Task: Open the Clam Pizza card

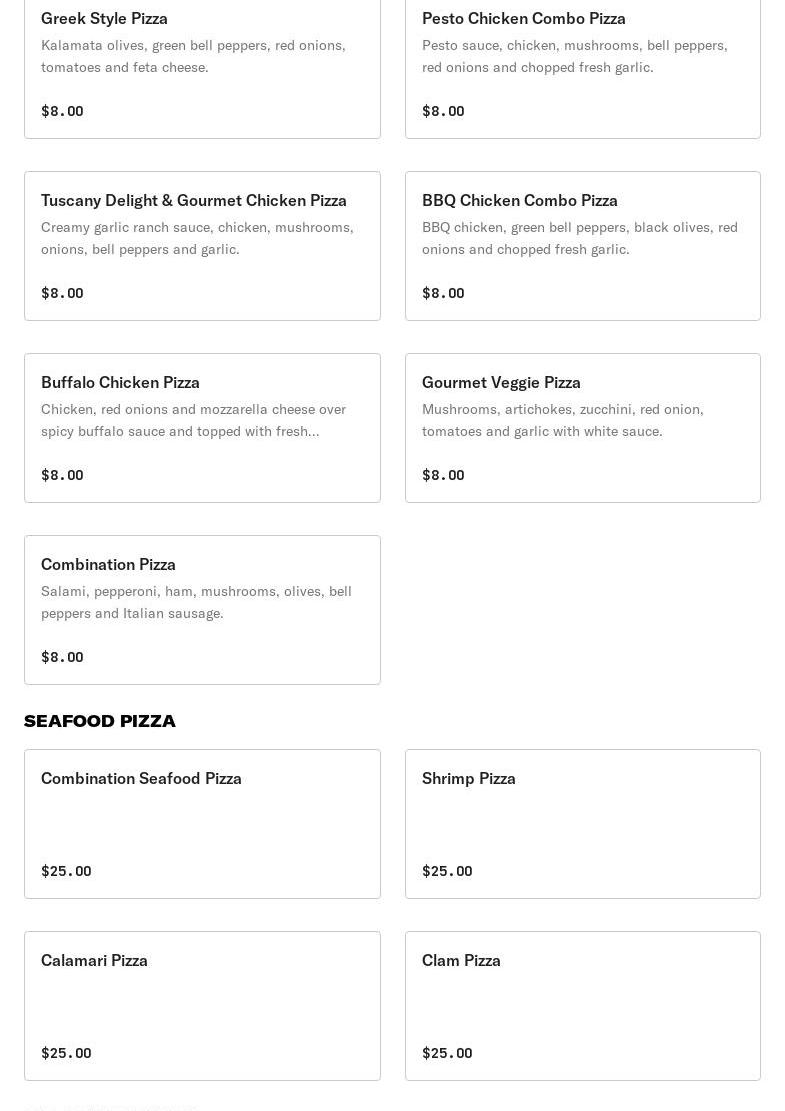Action: pos(582,1006)
